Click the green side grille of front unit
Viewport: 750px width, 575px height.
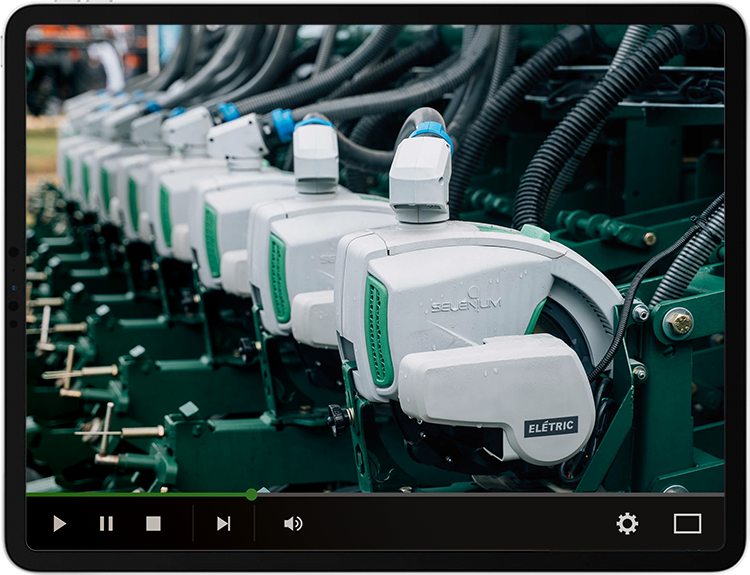378,331
